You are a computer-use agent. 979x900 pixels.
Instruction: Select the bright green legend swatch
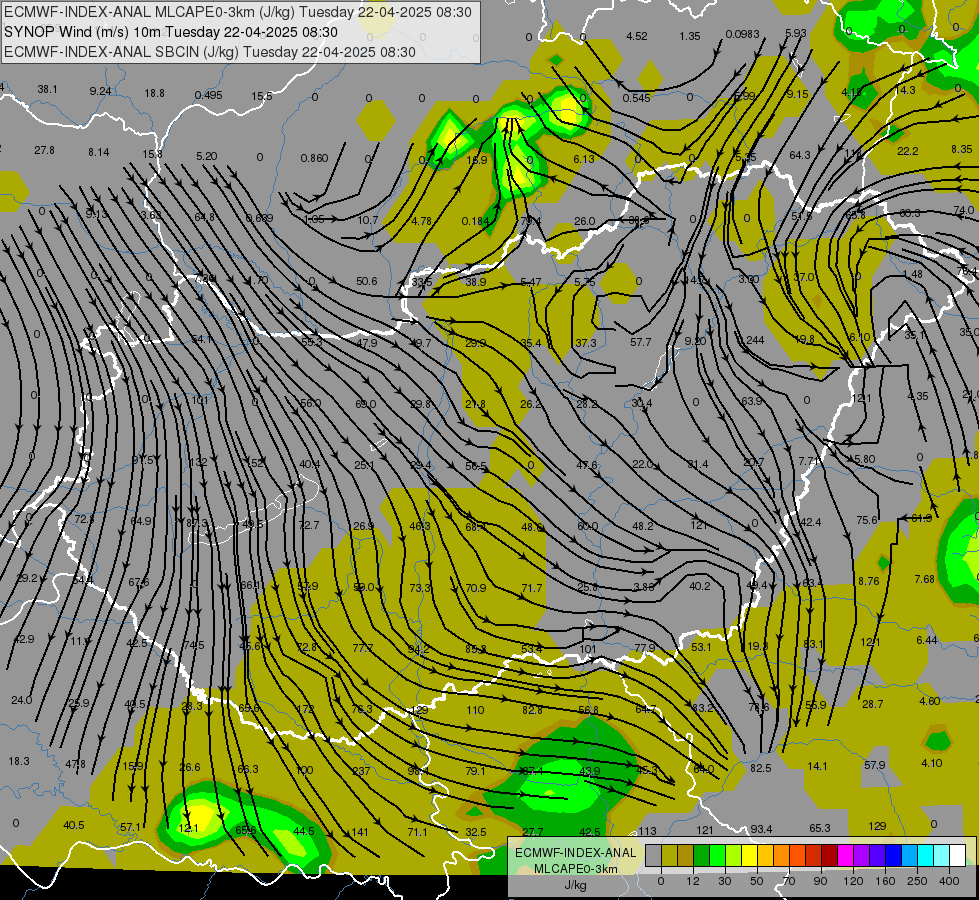point(718,855)
